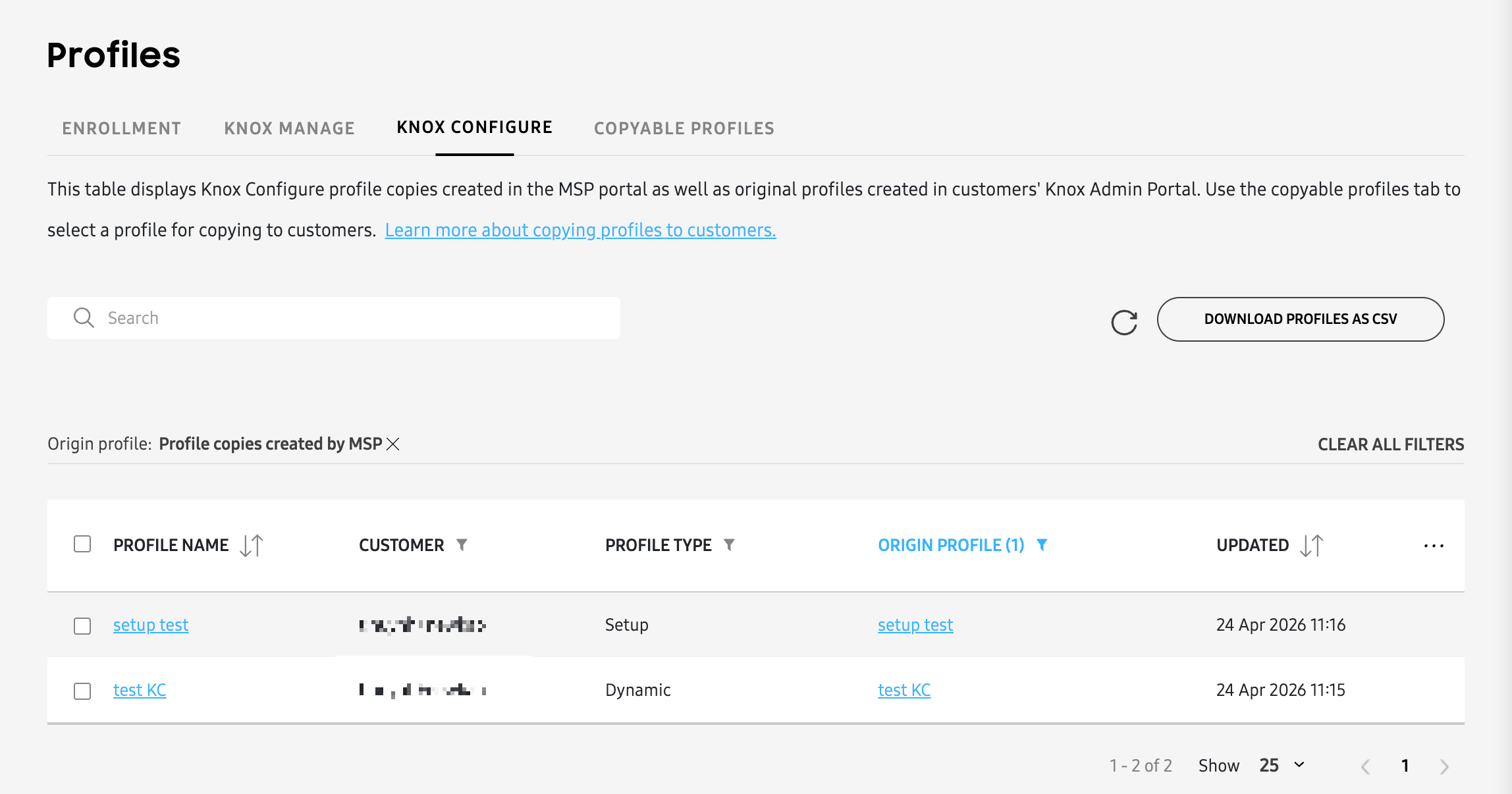Open Learn more about copying profiles link
The width and height of the screenshot is (1512, 794).
click(580, 230)
